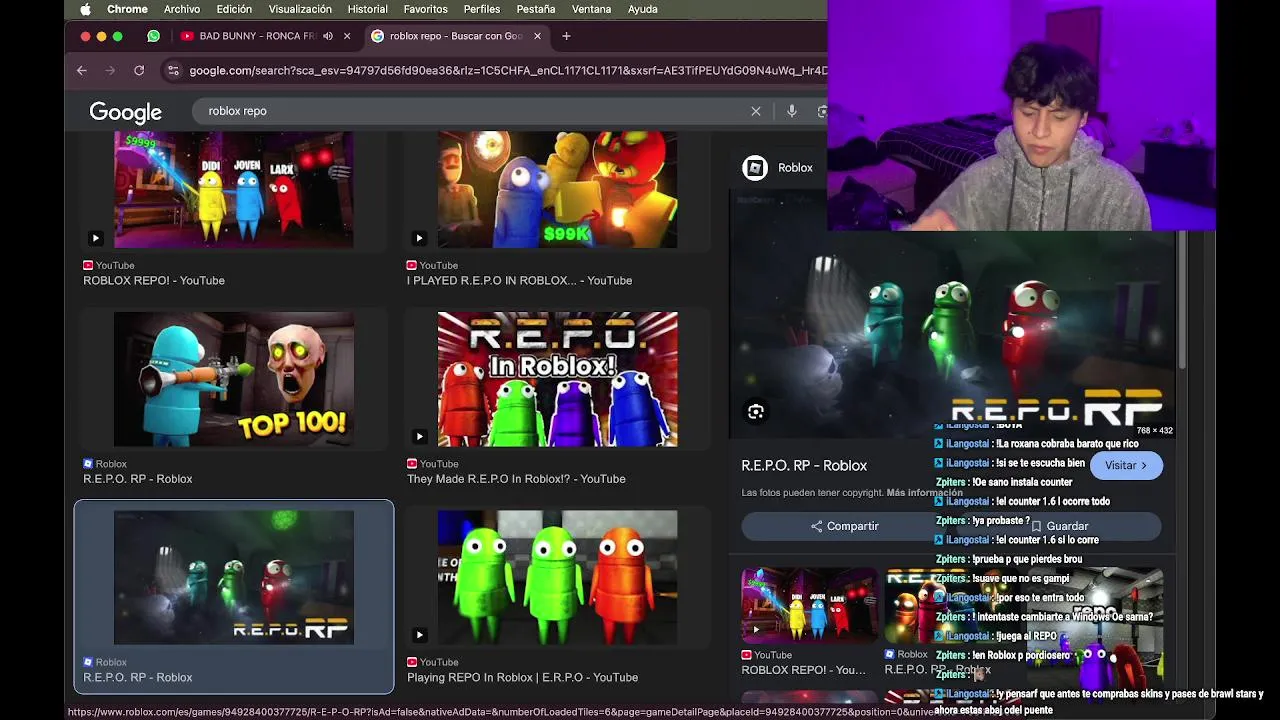Click the address bar URL

(508, 70)
